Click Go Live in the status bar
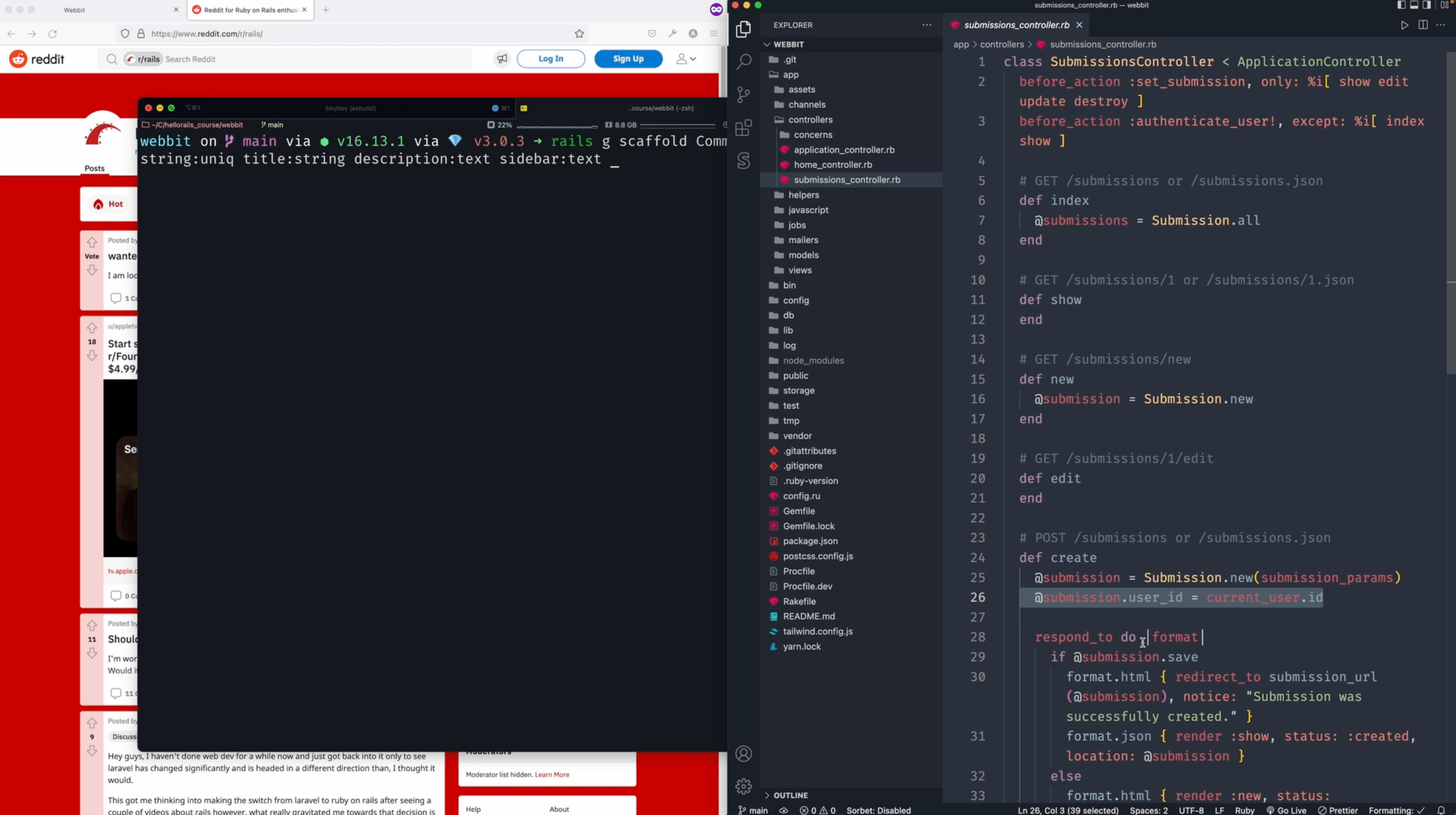Image resolution: width=1456 pixels, height=815 pixels. click(x=1287, y=810)
